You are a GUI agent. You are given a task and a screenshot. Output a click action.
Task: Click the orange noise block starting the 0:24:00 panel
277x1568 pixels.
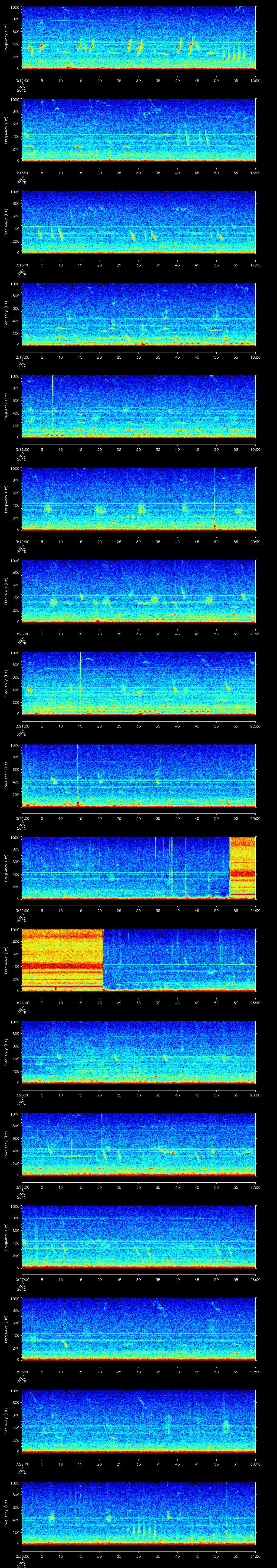click(62, 960)
